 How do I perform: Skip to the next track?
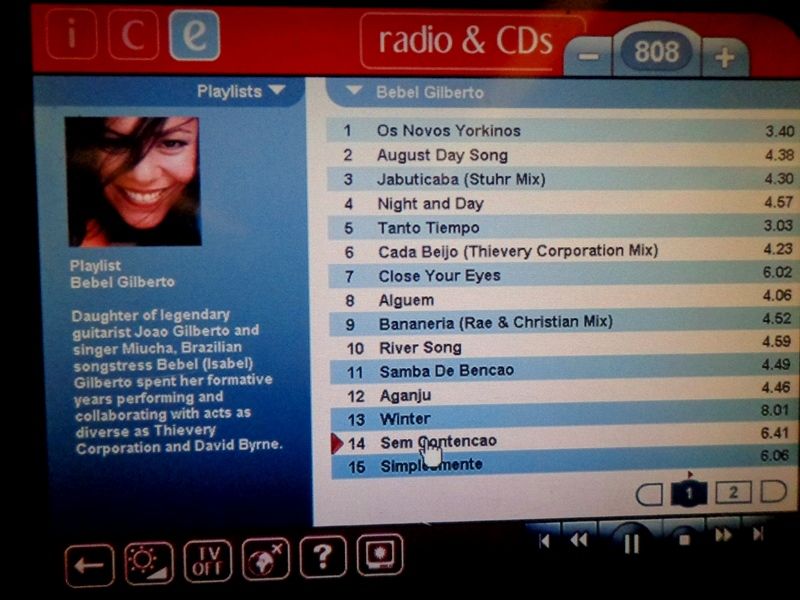pyautogui.click(x=758, y=534)
